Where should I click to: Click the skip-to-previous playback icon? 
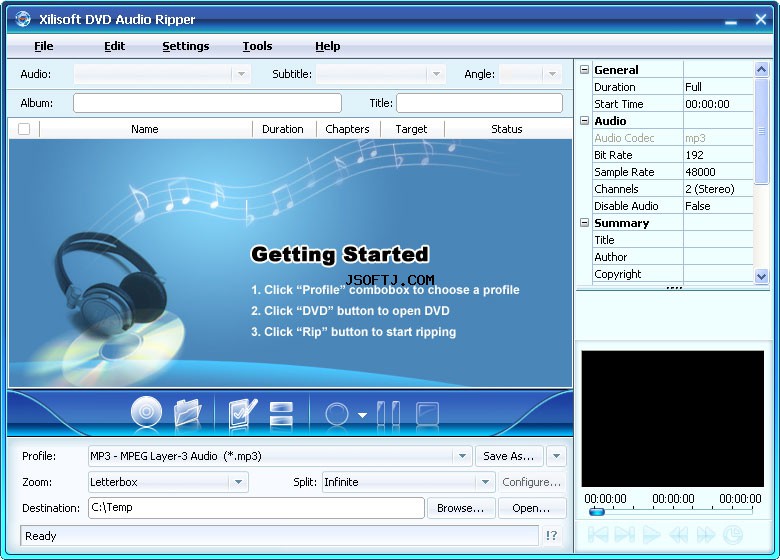pyautogui.click(x=597, y=535)
